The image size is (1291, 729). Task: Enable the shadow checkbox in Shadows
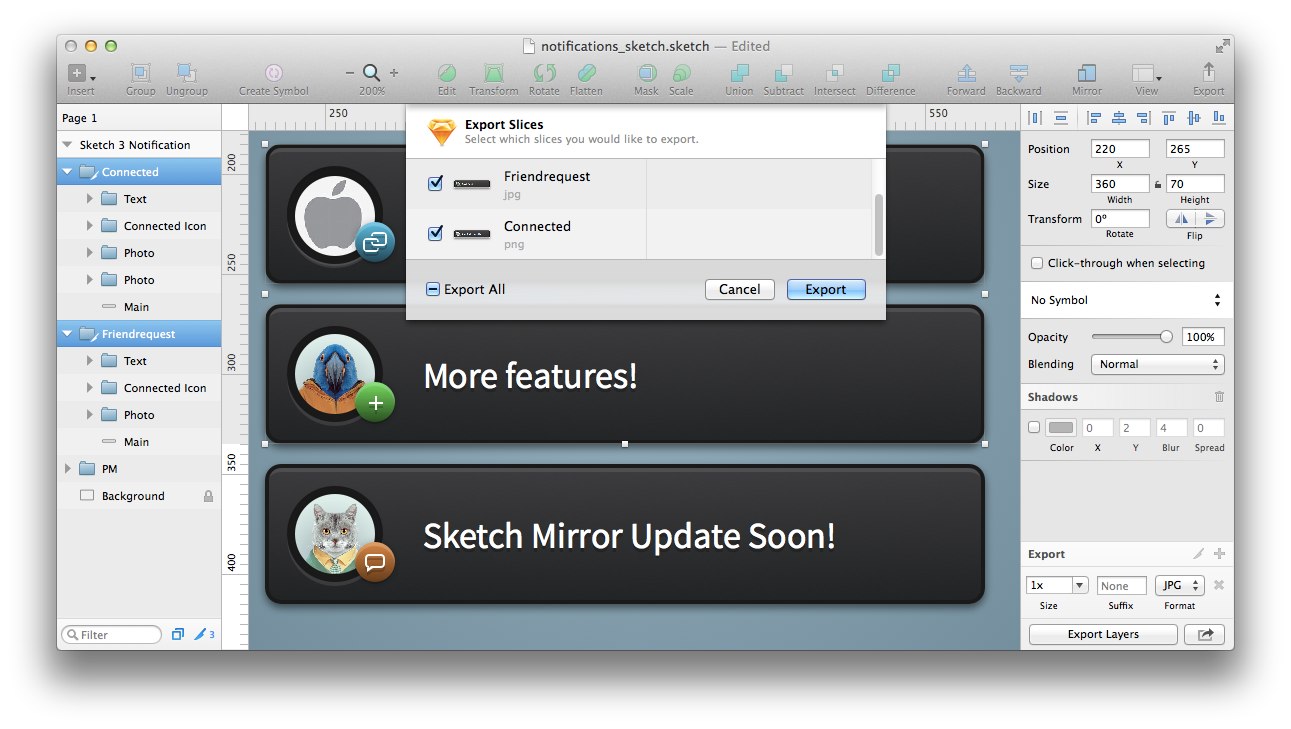tap(1034, 427)
